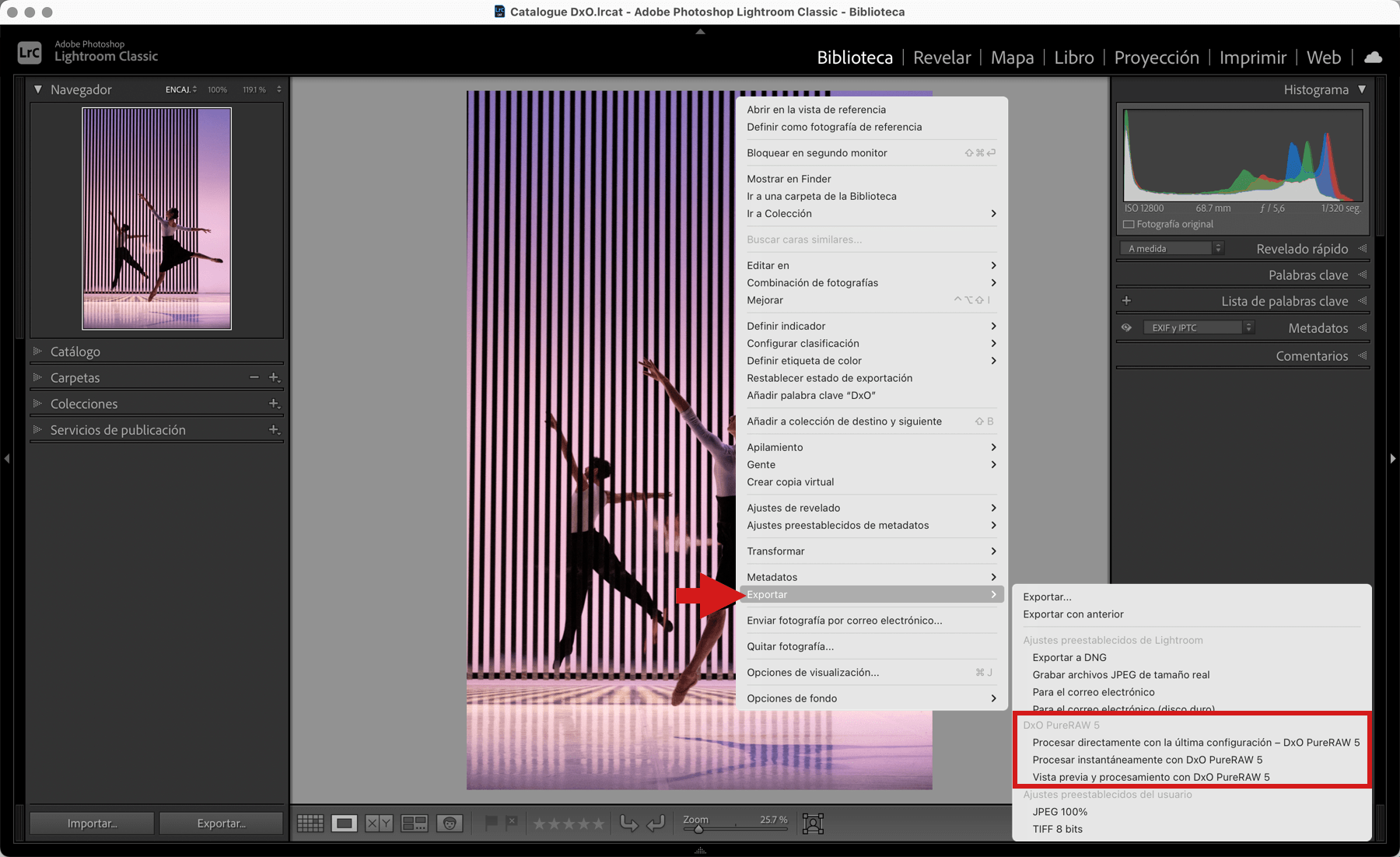Select the Loupe view icon
This screenshot has width=1400, height=857.
344,823
